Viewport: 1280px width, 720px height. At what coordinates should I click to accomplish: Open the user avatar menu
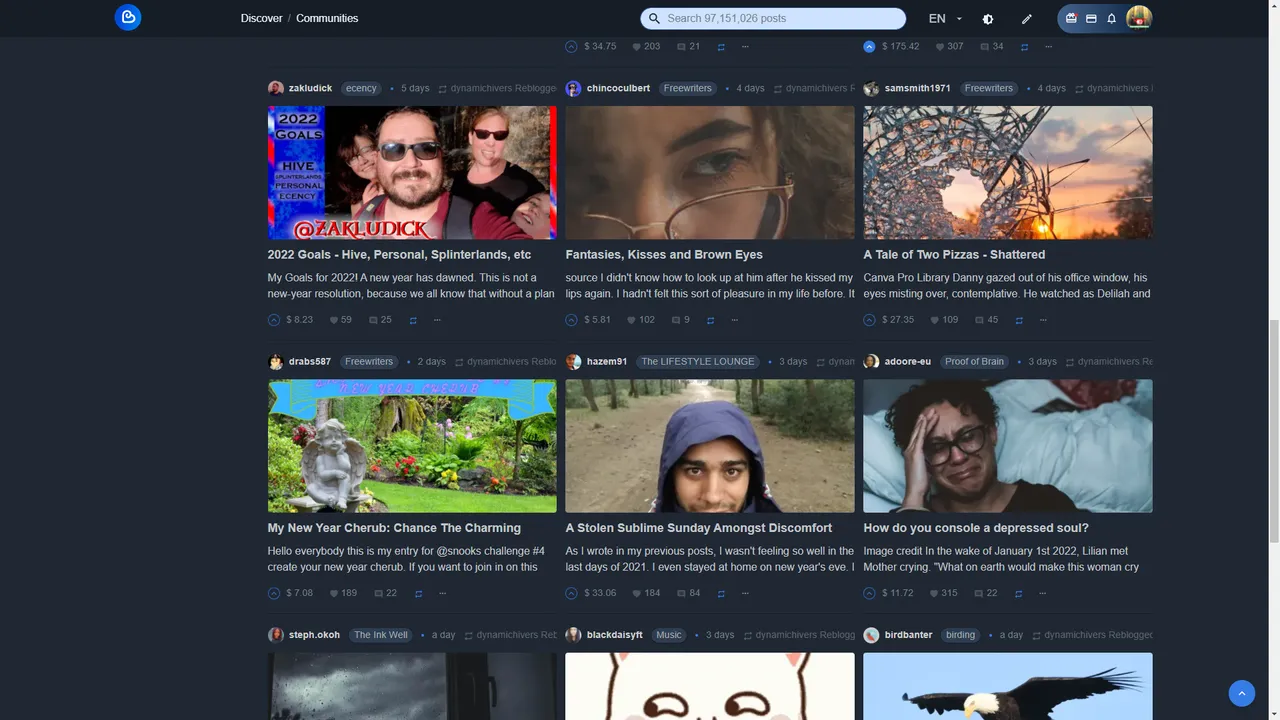point(1138,18)
